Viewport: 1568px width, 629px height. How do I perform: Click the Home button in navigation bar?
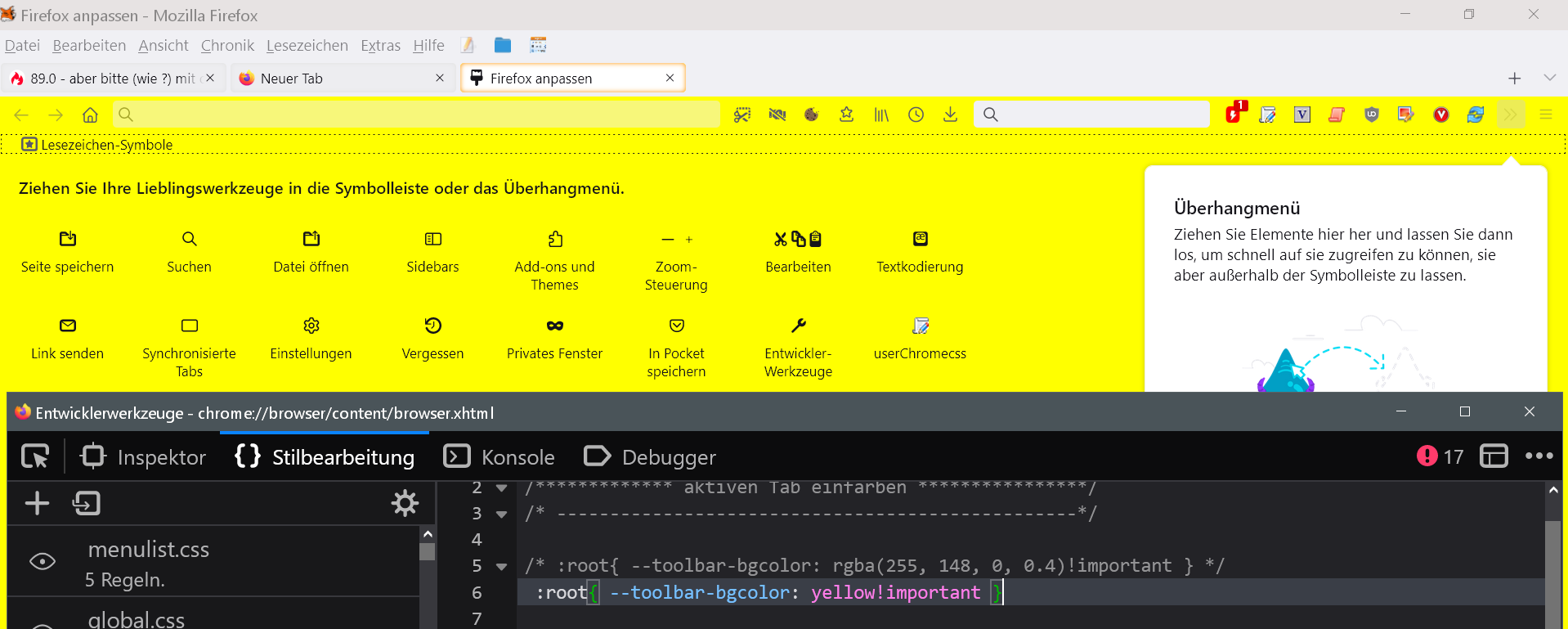tap(90, 115)
